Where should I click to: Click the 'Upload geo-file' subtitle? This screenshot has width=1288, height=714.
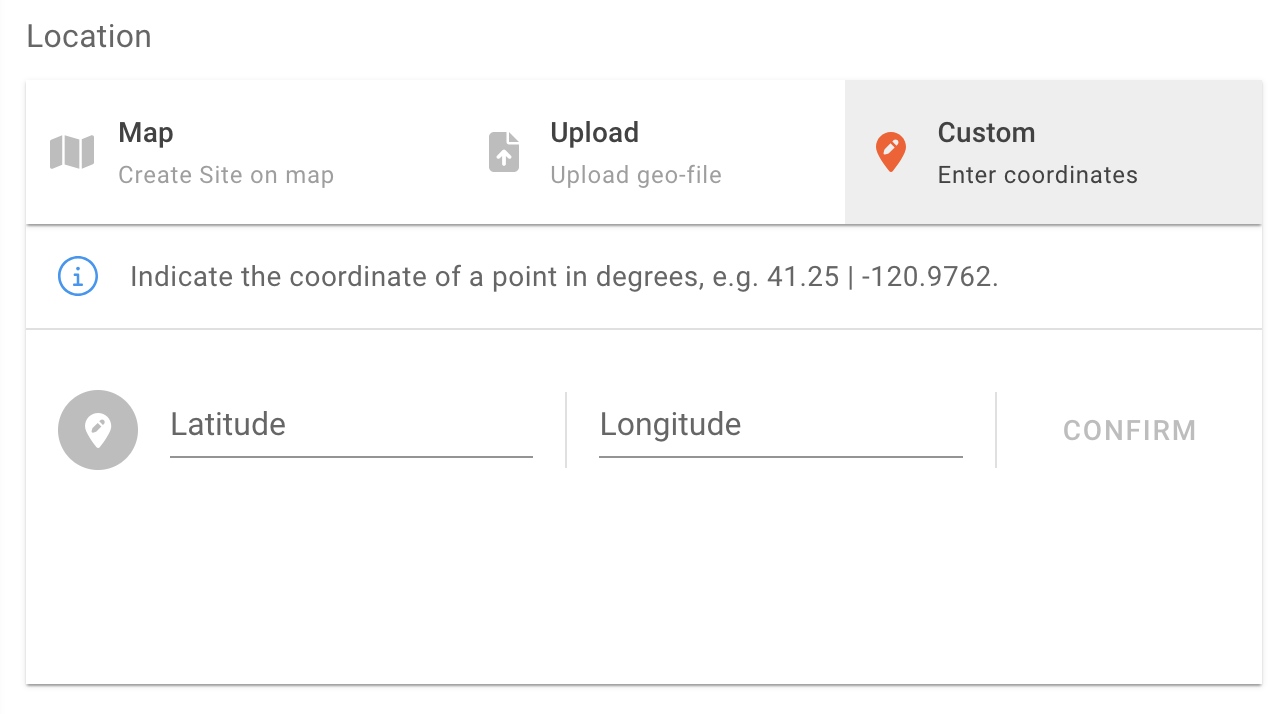636,176
